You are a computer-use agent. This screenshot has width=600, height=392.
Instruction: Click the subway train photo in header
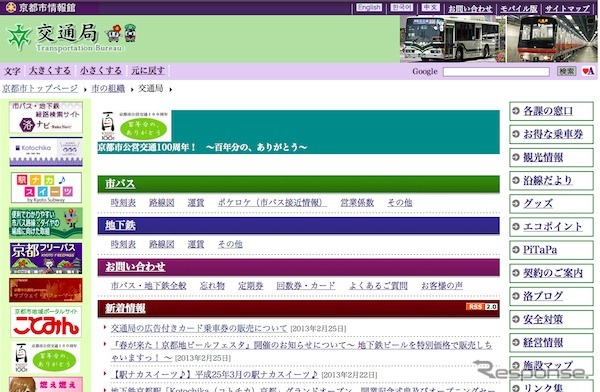coord(552,39)
